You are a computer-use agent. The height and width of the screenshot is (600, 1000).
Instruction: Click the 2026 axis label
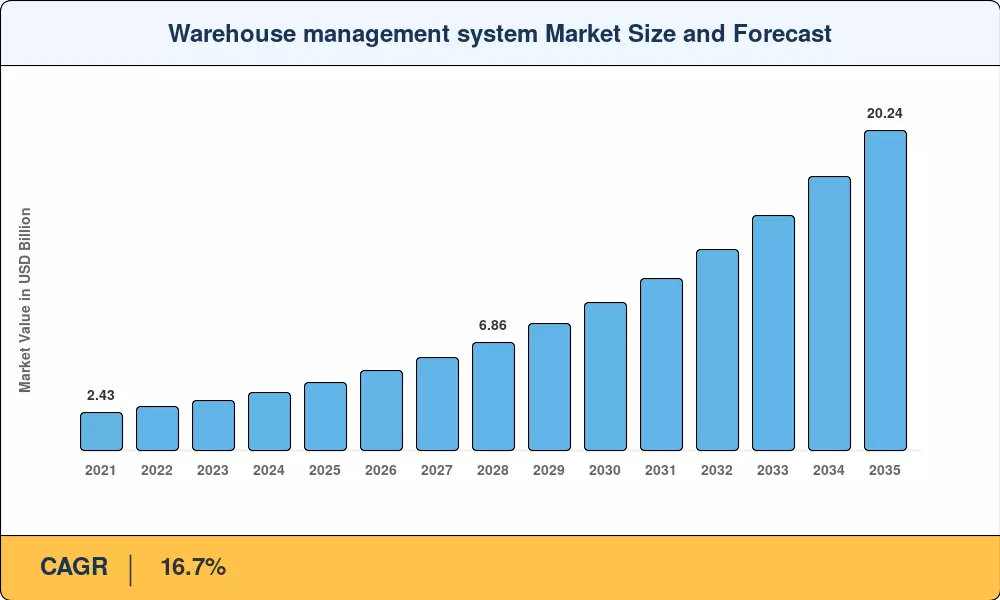[x=381, y=471]
